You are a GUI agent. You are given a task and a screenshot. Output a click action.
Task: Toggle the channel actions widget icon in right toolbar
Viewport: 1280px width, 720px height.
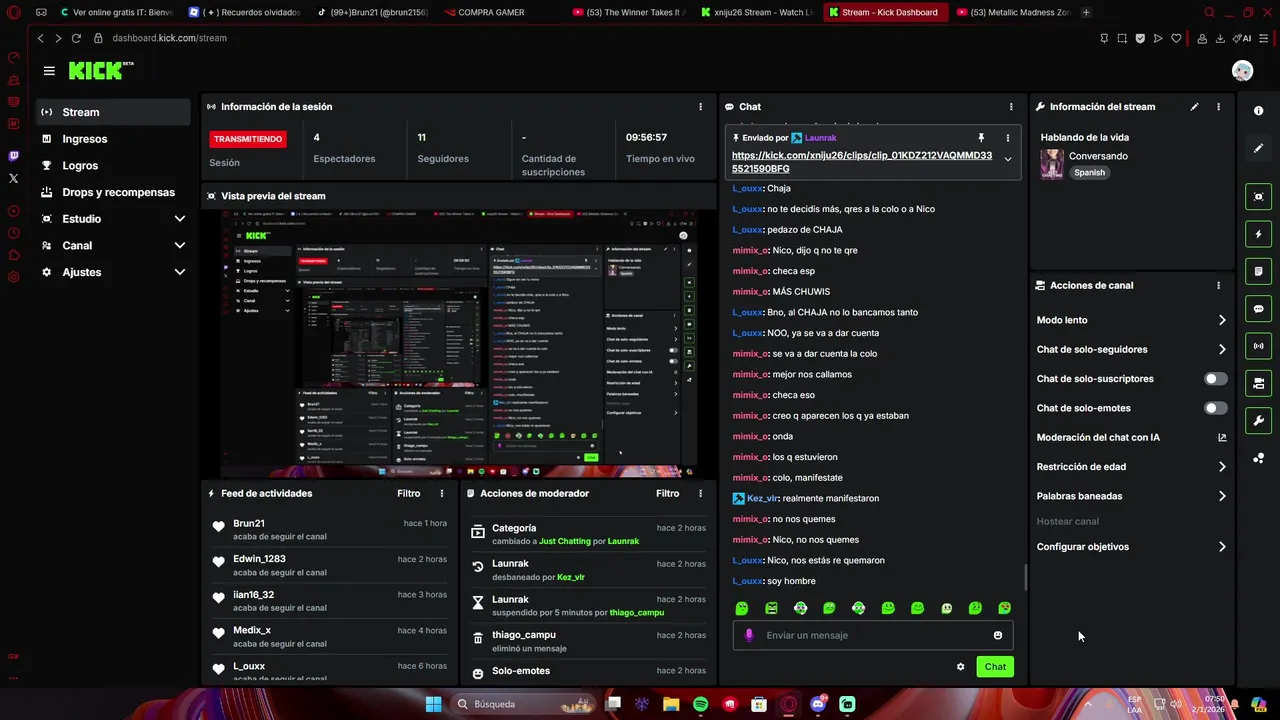[x=1259, y=383]
